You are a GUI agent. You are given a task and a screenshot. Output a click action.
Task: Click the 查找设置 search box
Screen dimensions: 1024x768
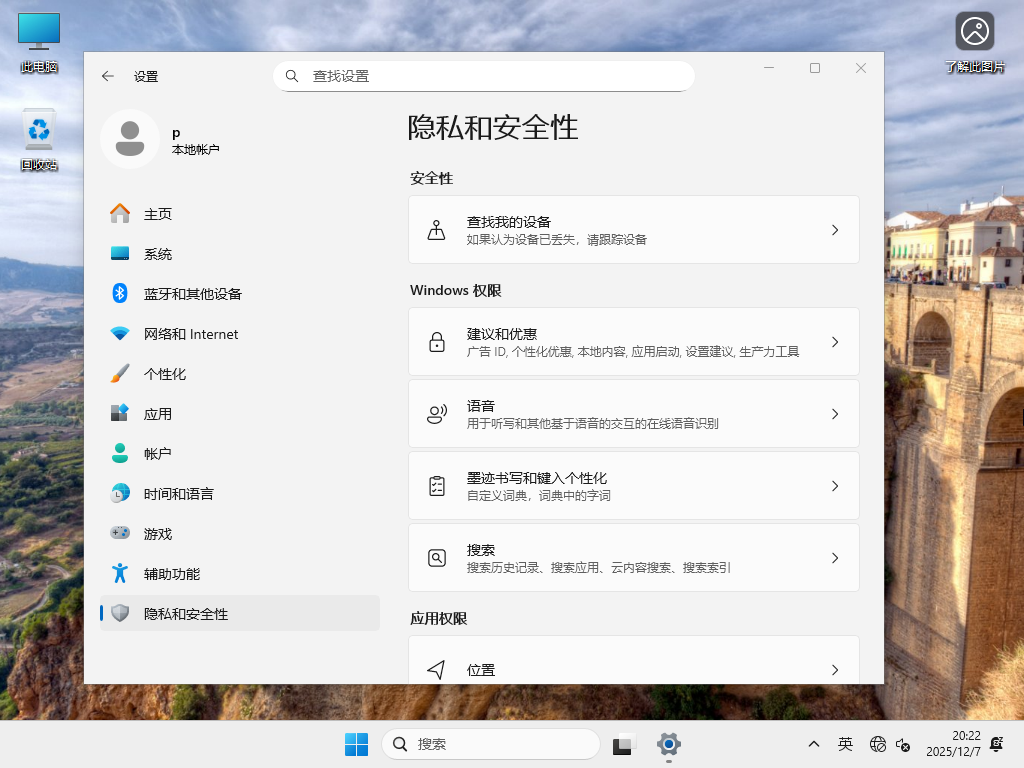[x=483, y=76]
